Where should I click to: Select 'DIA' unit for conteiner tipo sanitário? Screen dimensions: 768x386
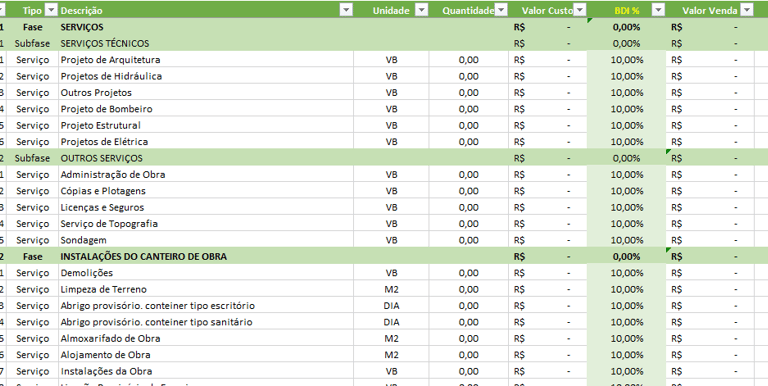click(x=391, y=322)
